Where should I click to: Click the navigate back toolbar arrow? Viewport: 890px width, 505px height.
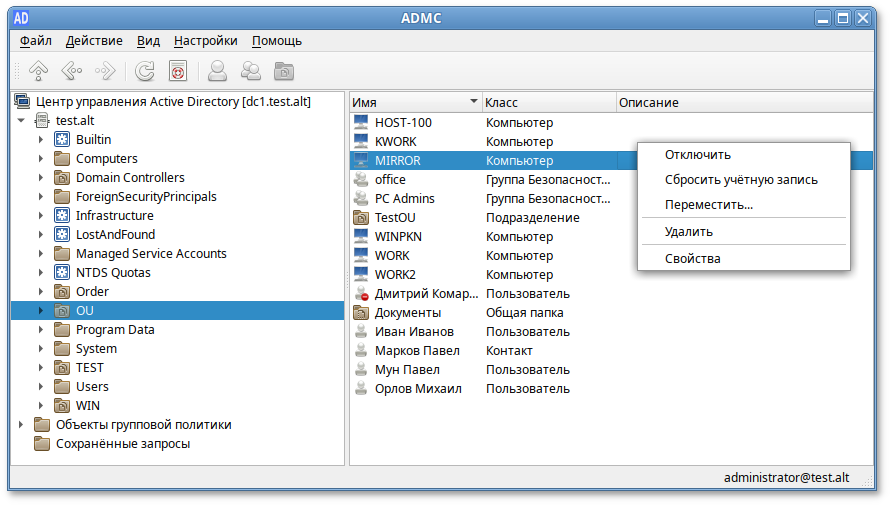[x=71, y=71]
